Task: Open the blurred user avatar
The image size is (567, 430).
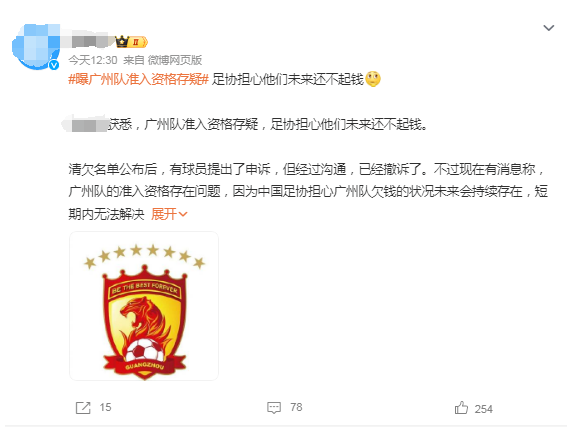Action: tap(35, 46)
